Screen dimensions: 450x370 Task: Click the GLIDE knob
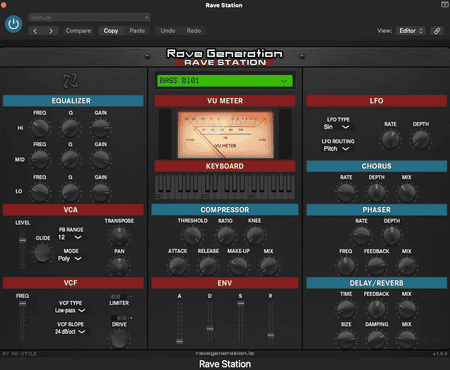43,253
